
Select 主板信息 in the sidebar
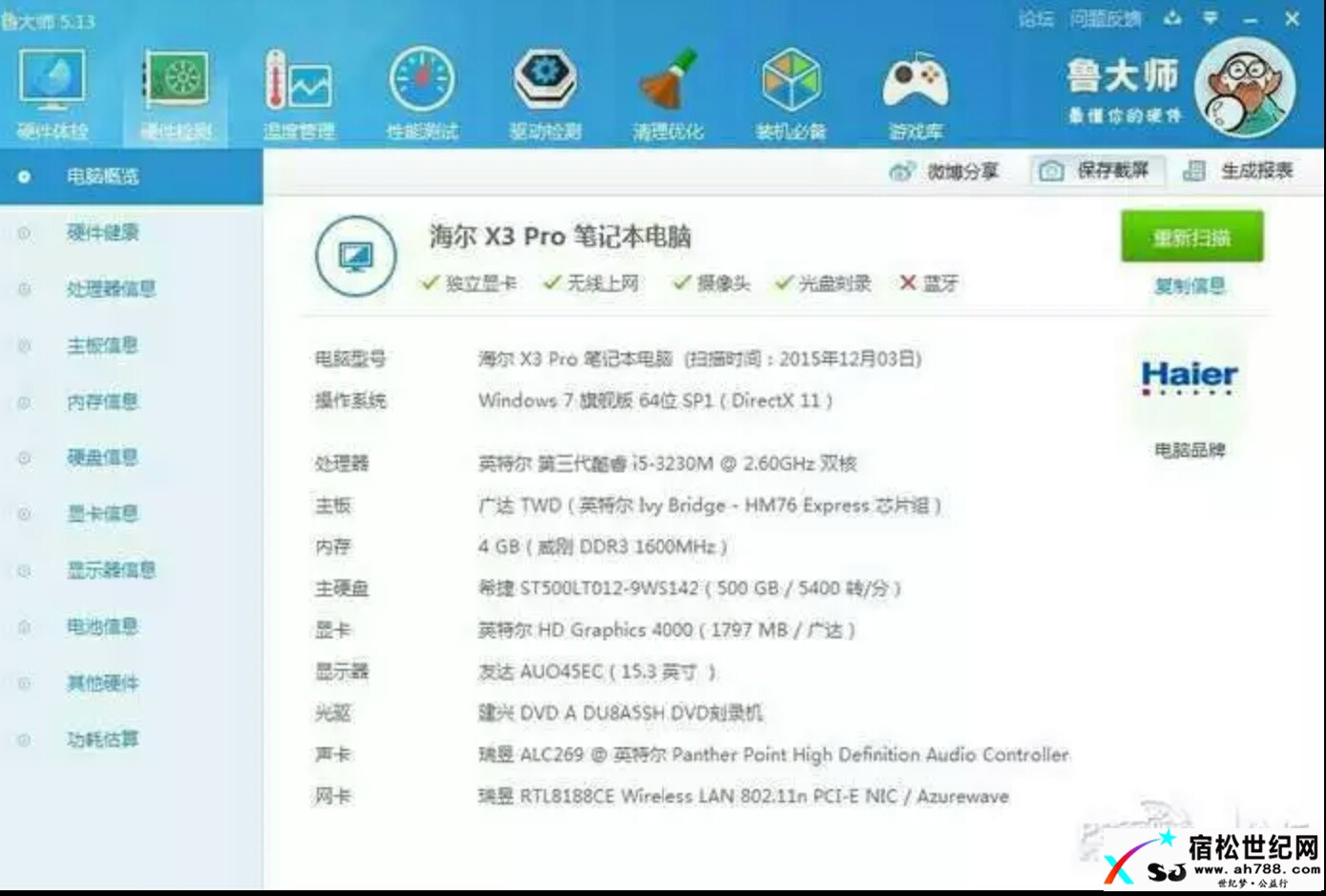(103, 345)
